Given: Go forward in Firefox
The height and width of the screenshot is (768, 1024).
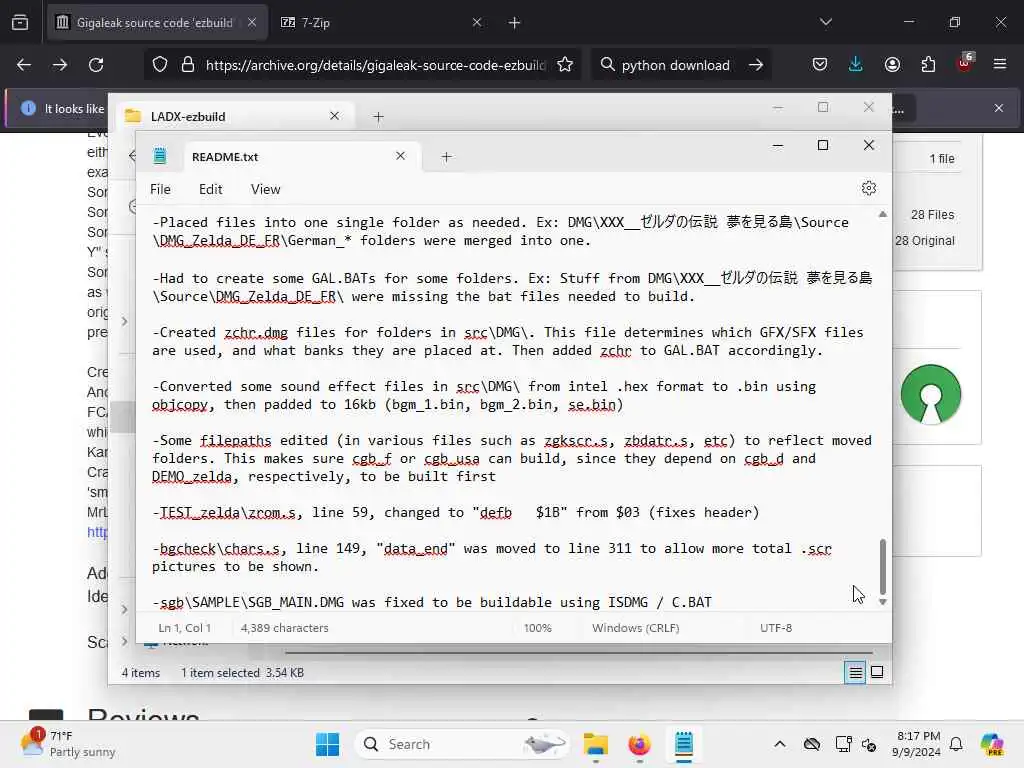Looking at the screenshot, I should click(x=59, y=65).
